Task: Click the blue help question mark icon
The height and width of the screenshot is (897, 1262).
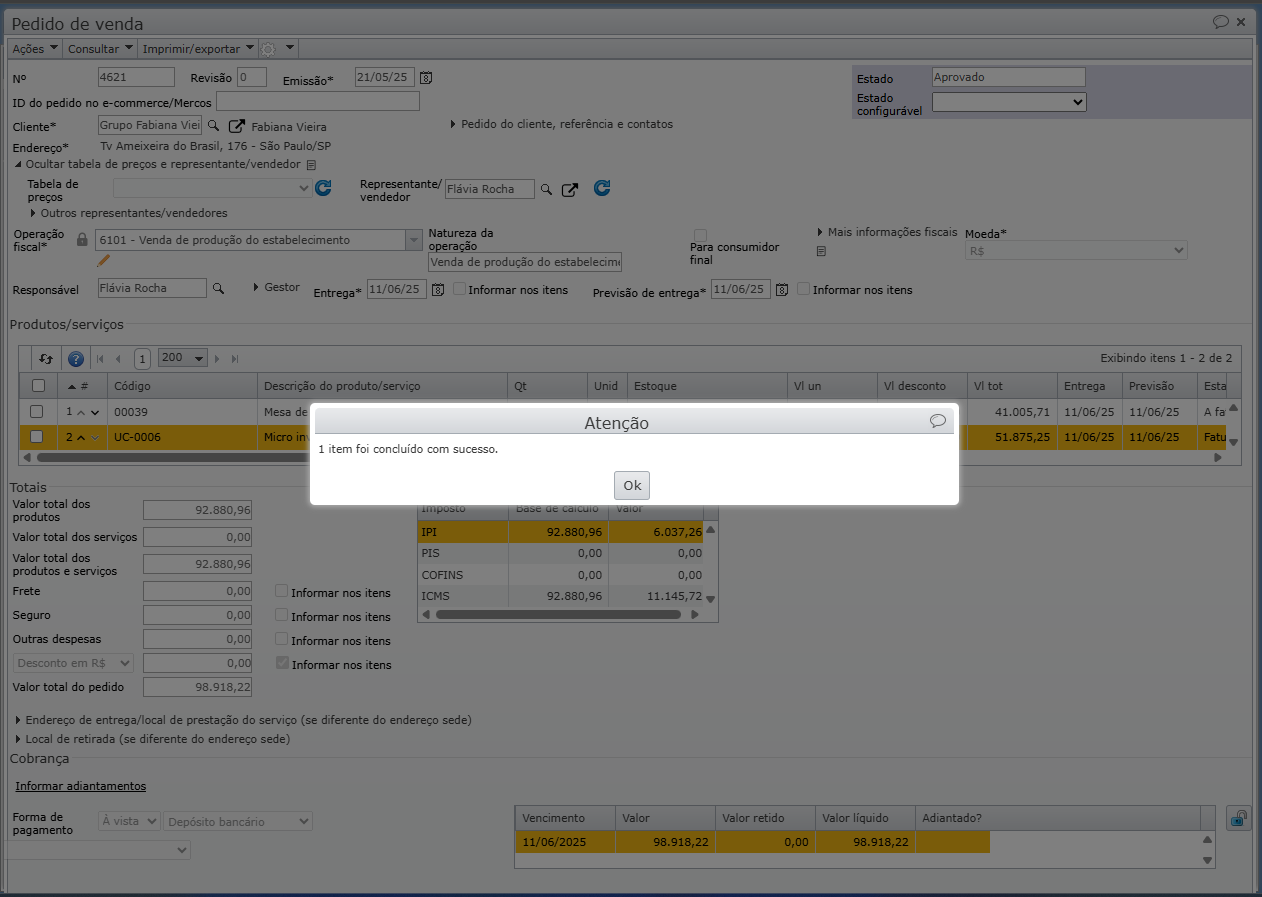Action: coord(76,358)
